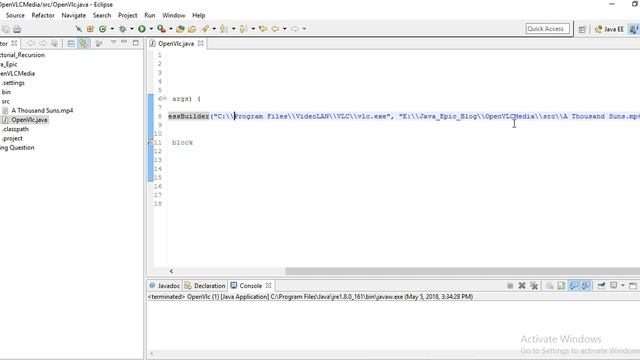Click the Back navigation arrow in toolbar

pos(275,29)
